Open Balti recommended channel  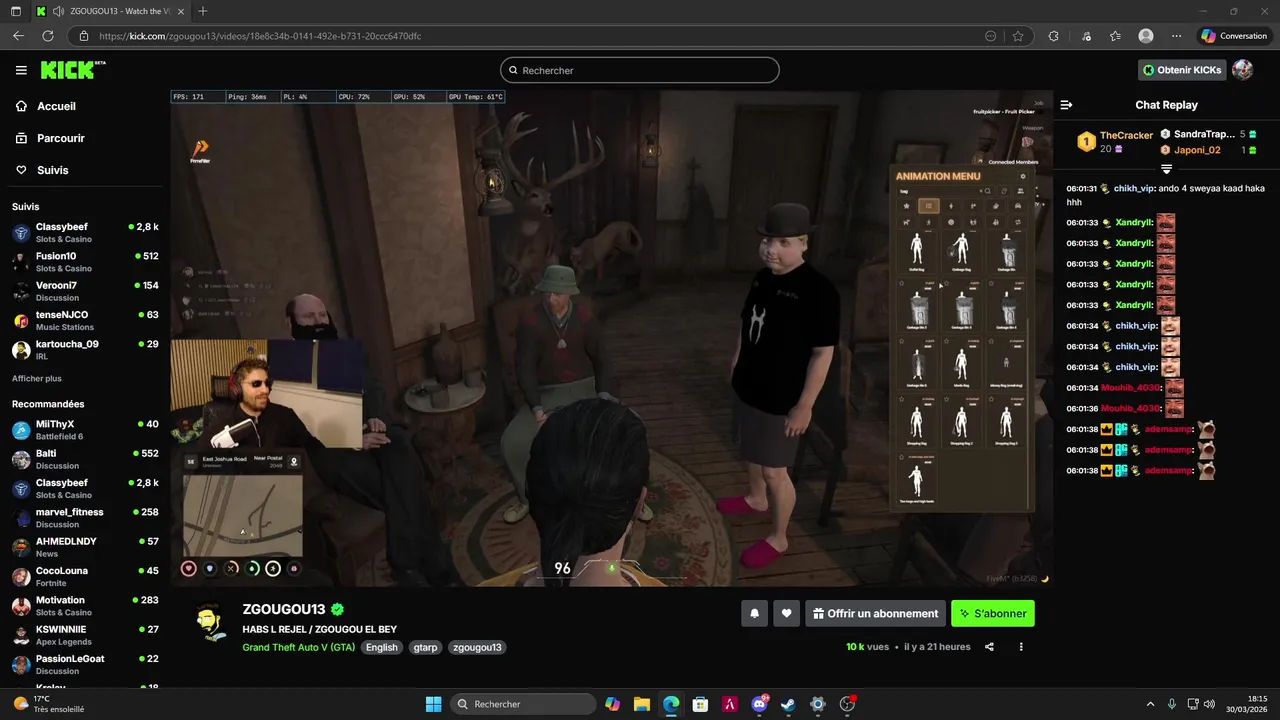point(85,459)
